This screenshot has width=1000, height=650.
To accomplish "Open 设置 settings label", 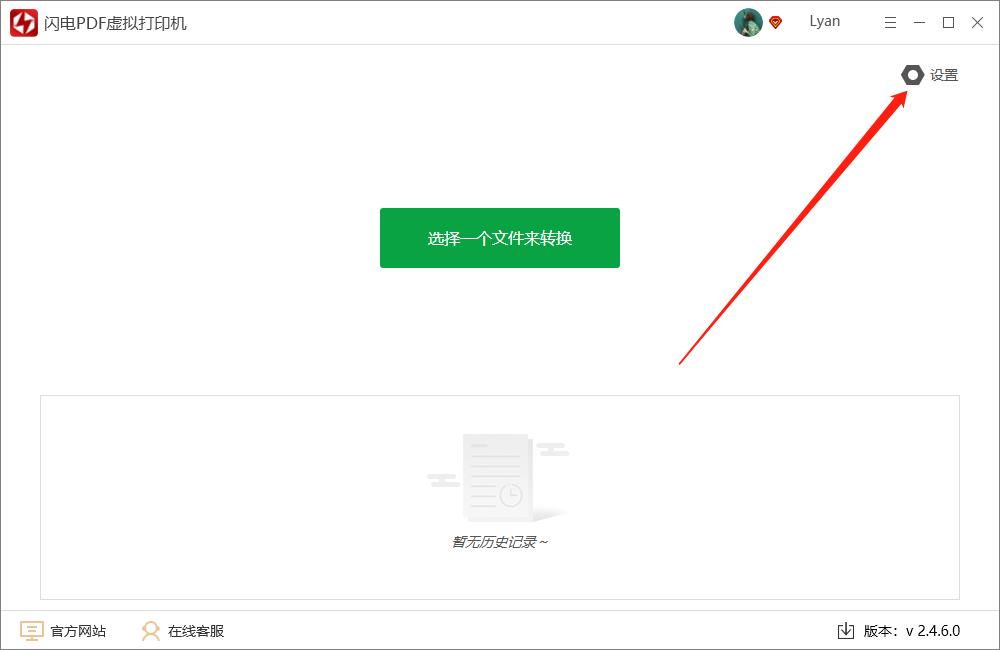I will click(x=944, y=75).
